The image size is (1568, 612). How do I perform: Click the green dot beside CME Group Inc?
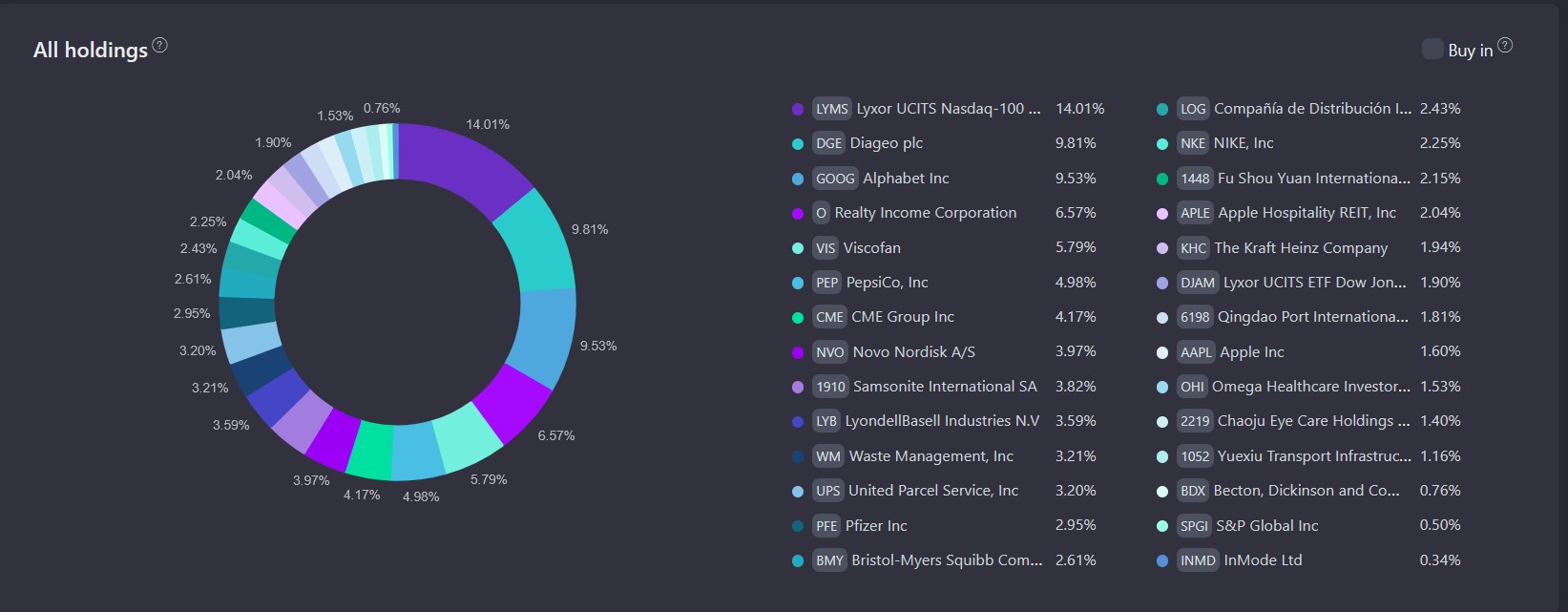pos(798,317)
